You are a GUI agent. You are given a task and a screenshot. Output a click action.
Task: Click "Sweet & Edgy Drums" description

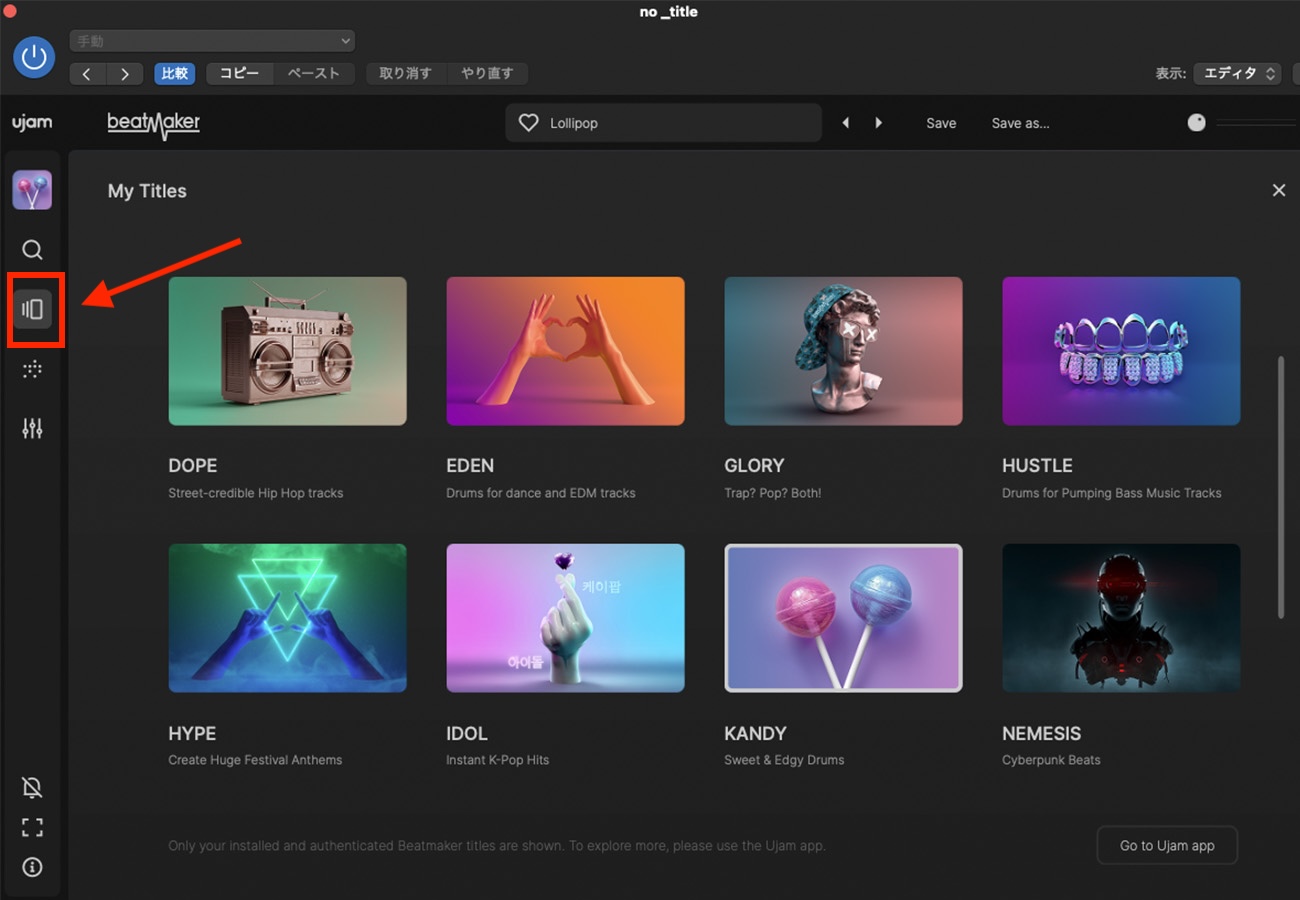[x=784, y=760]
